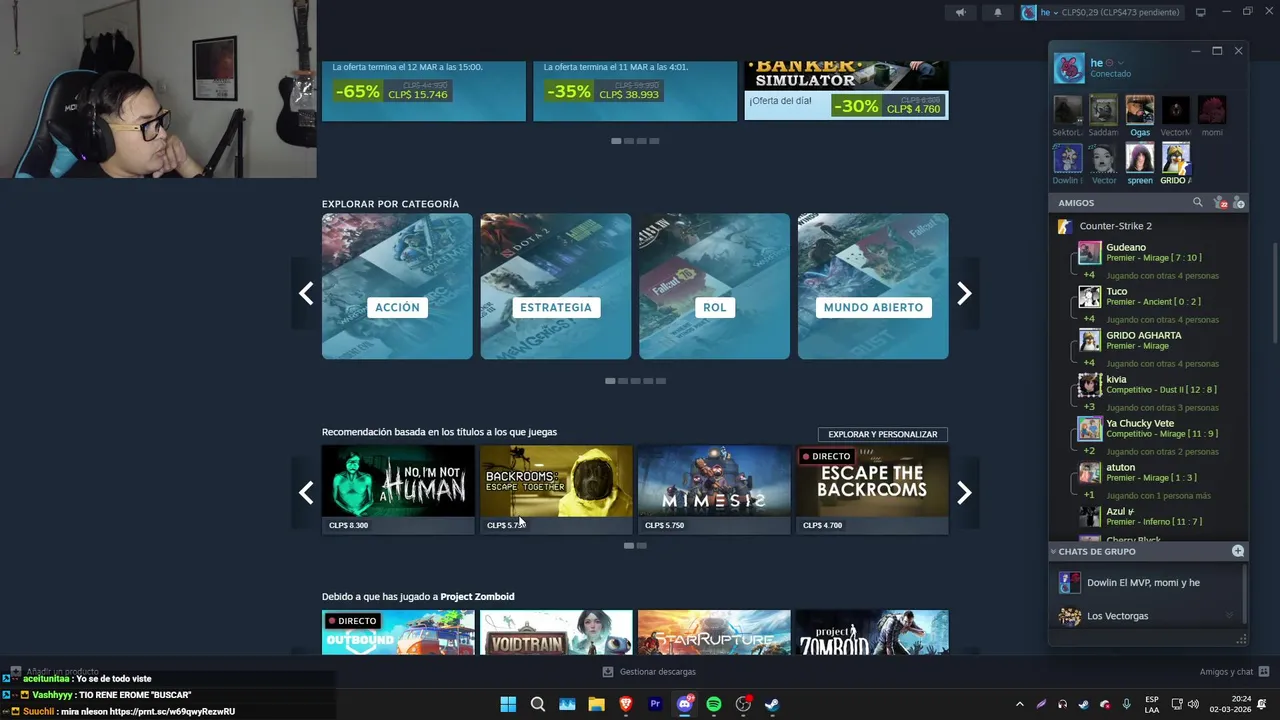Image resolution: width=1280 pixels, height=720 pixels.
Task: Go to previous category carousel arrow
Action: click(x=306, y=293)
